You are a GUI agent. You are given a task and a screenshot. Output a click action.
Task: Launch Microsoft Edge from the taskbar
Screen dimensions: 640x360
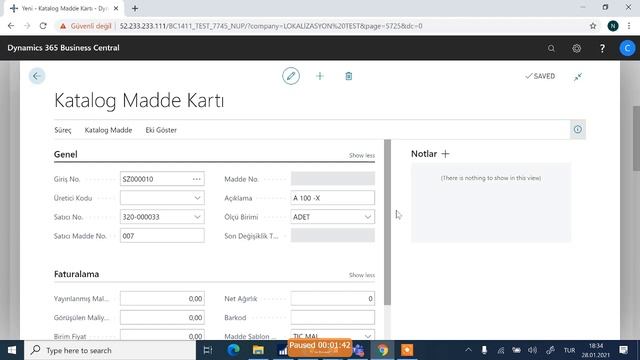point(233,350)
